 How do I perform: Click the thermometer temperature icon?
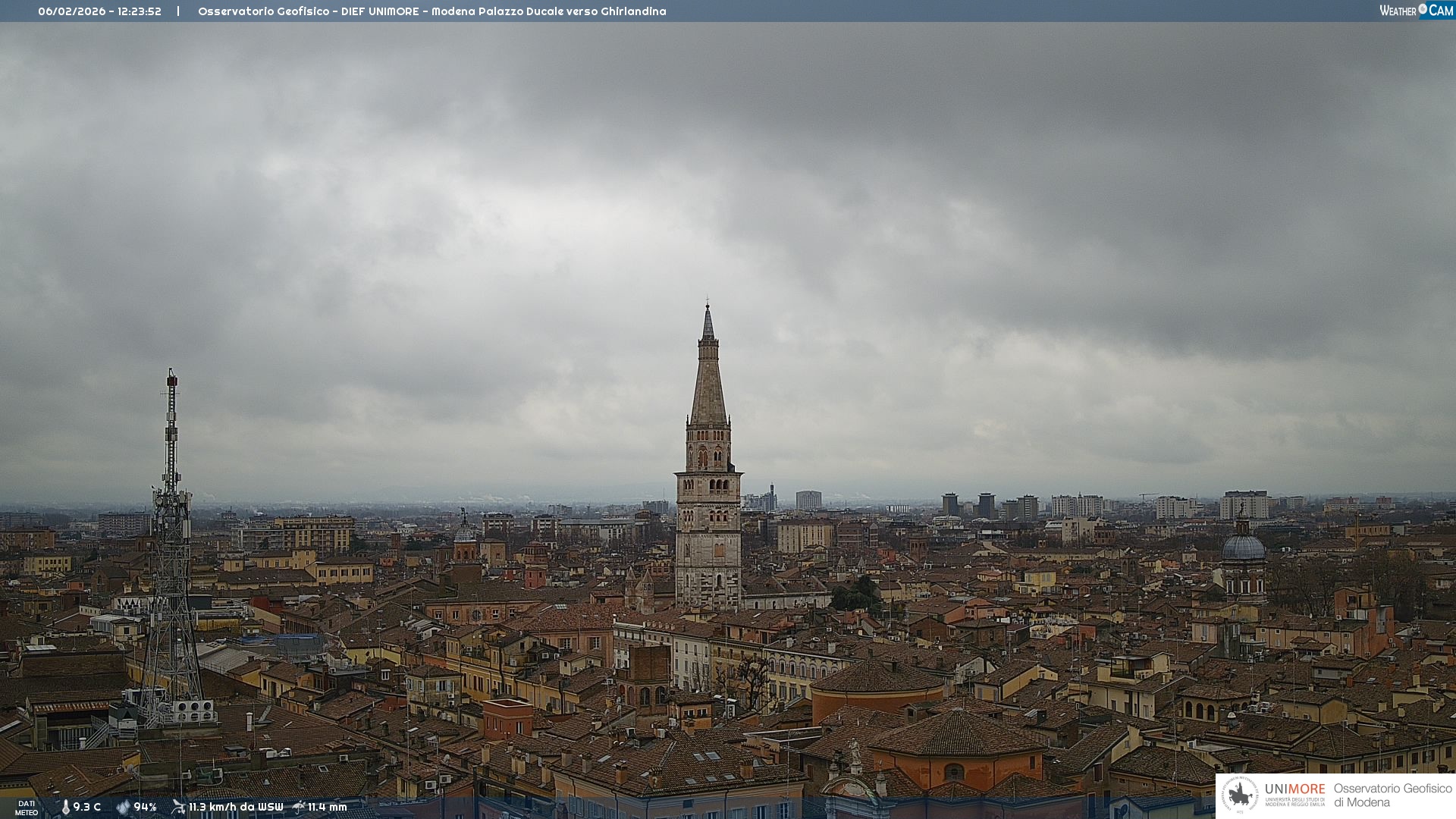66,807
